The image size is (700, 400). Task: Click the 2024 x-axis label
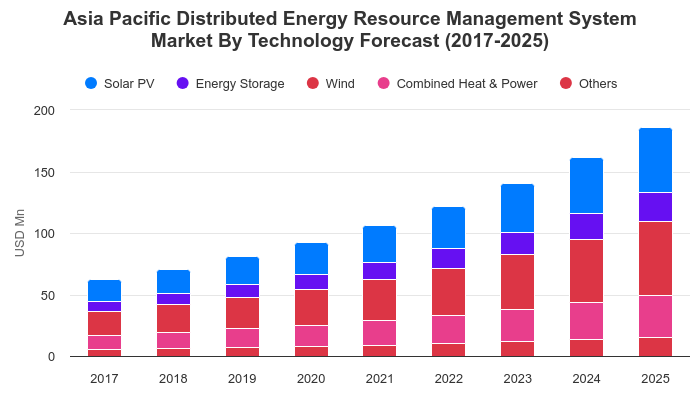(586, 379)
